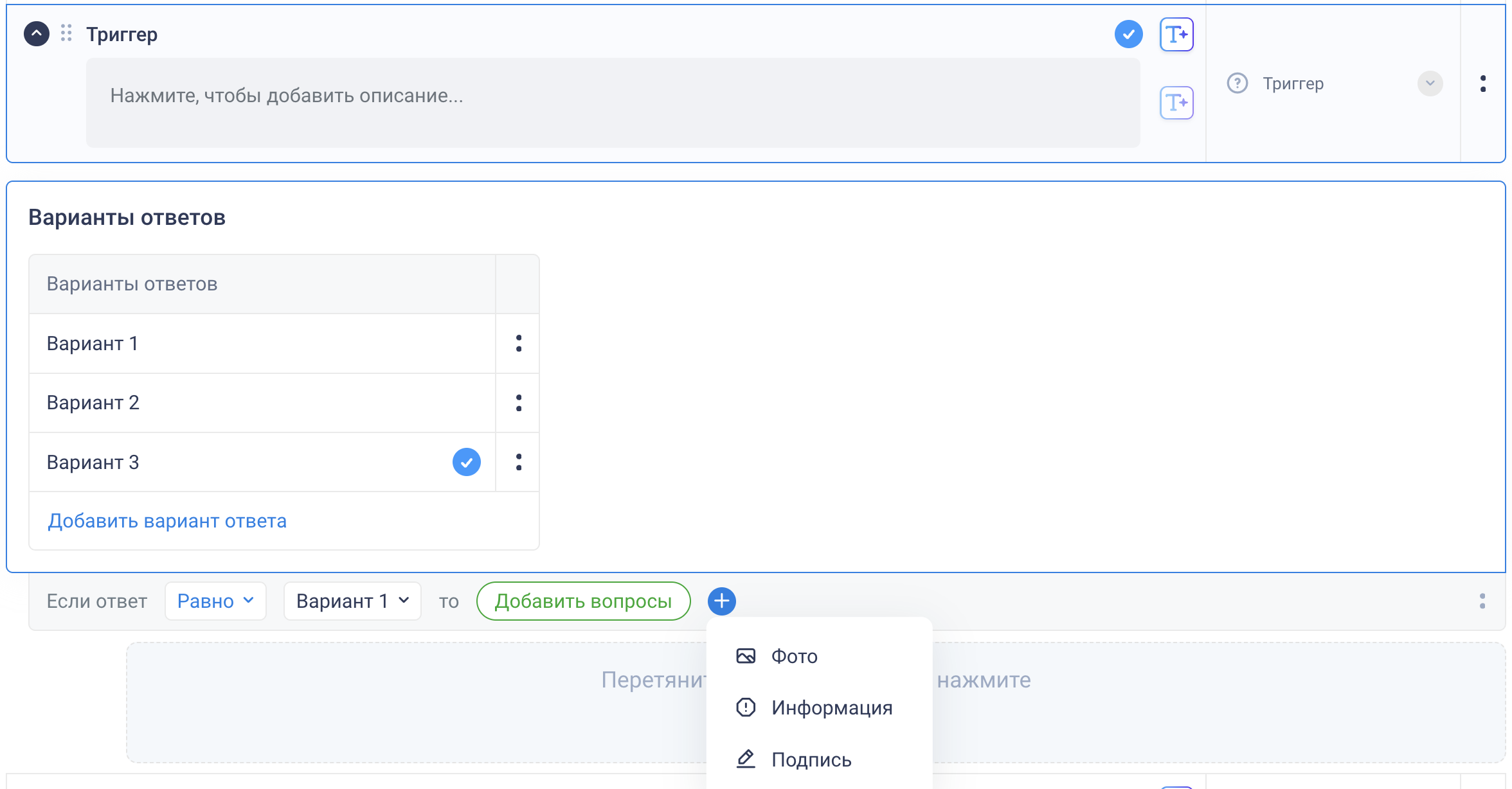Click the add-text icon beside Триггер title

[1176, 34]
